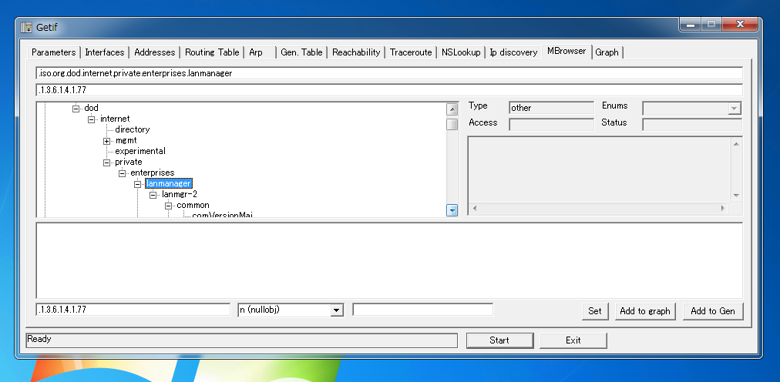Click description box scroll-down arrow
780x382 pixels.
736,195
